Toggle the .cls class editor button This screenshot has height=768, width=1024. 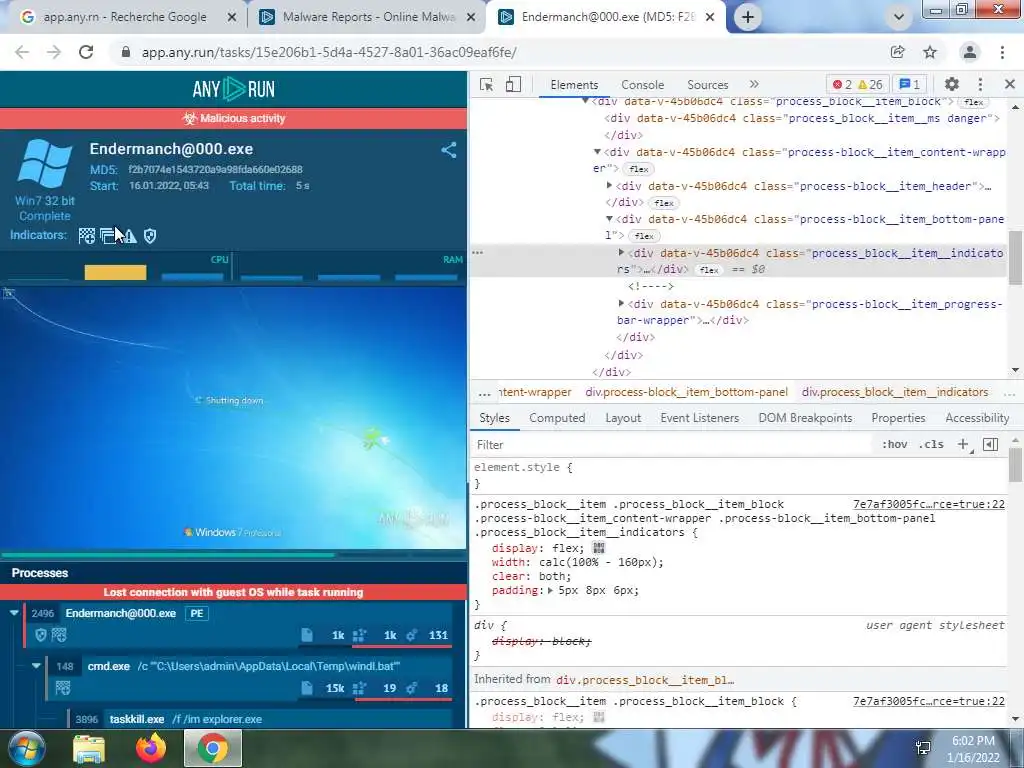(x=931, y=445)
